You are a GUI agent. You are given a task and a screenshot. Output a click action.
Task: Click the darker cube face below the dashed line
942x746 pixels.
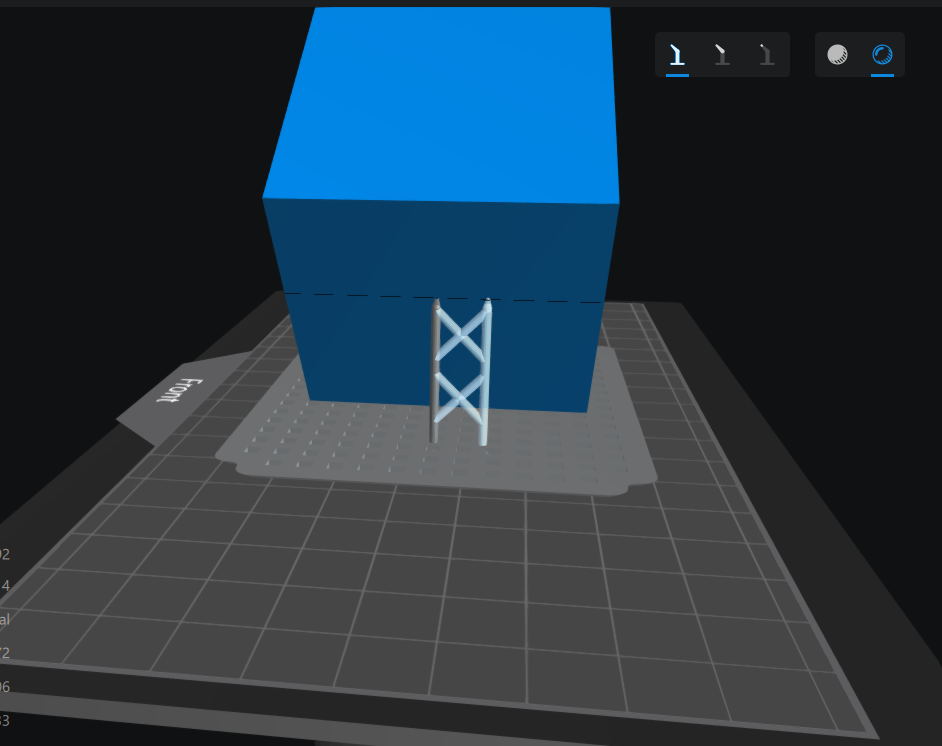pos(360,350)
